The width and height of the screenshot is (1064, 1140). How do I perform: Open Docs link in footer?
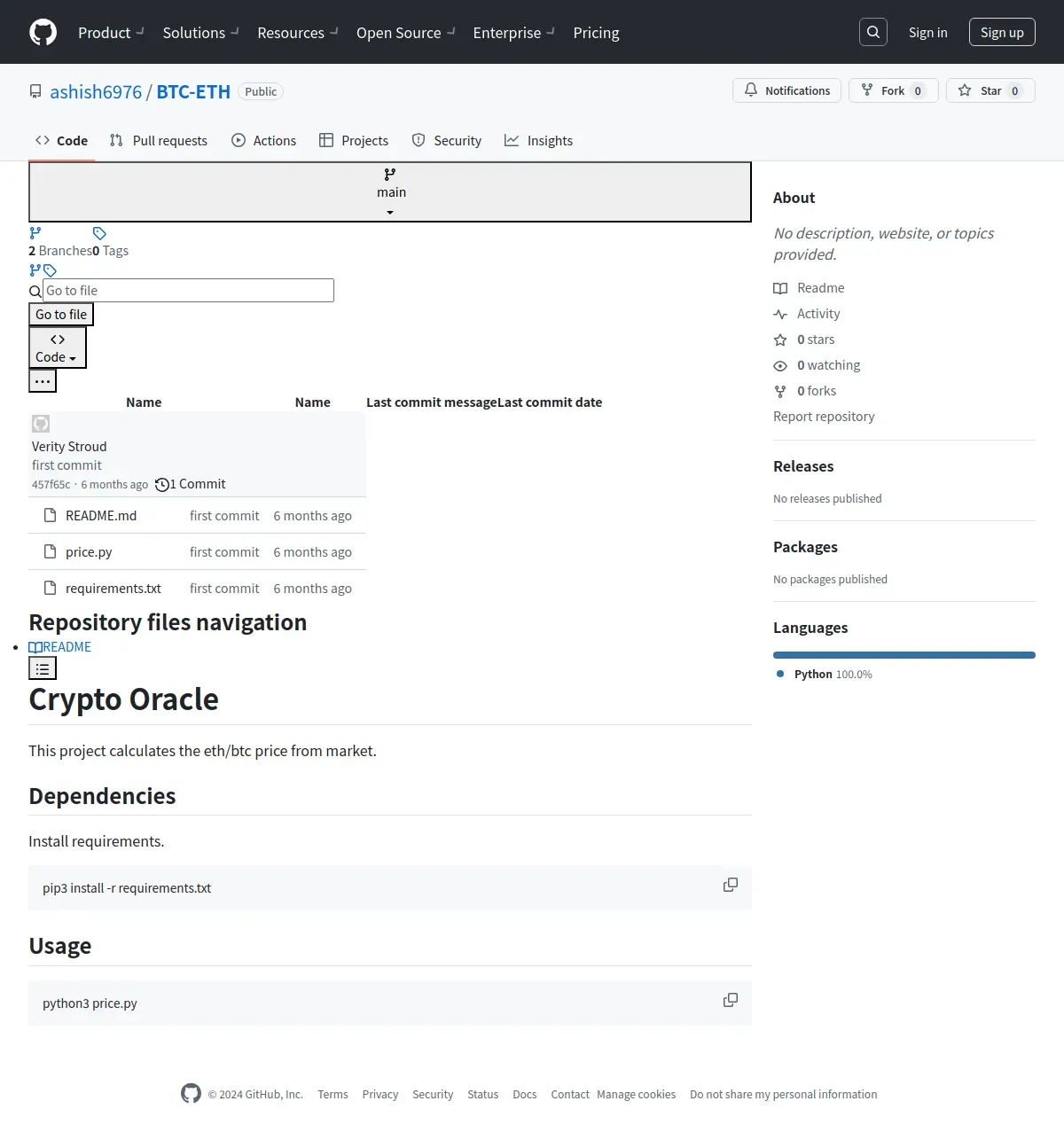525,1094
